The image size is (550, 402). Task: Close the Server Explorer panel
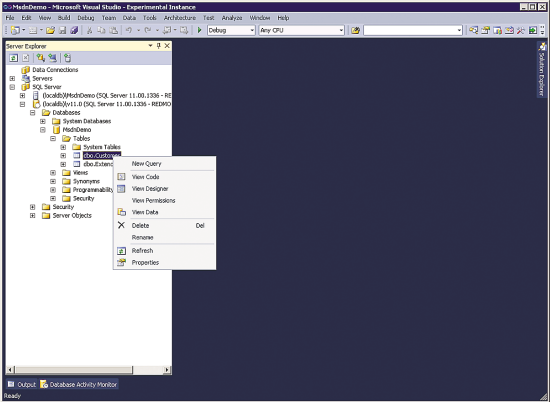[x=167, y=46]
